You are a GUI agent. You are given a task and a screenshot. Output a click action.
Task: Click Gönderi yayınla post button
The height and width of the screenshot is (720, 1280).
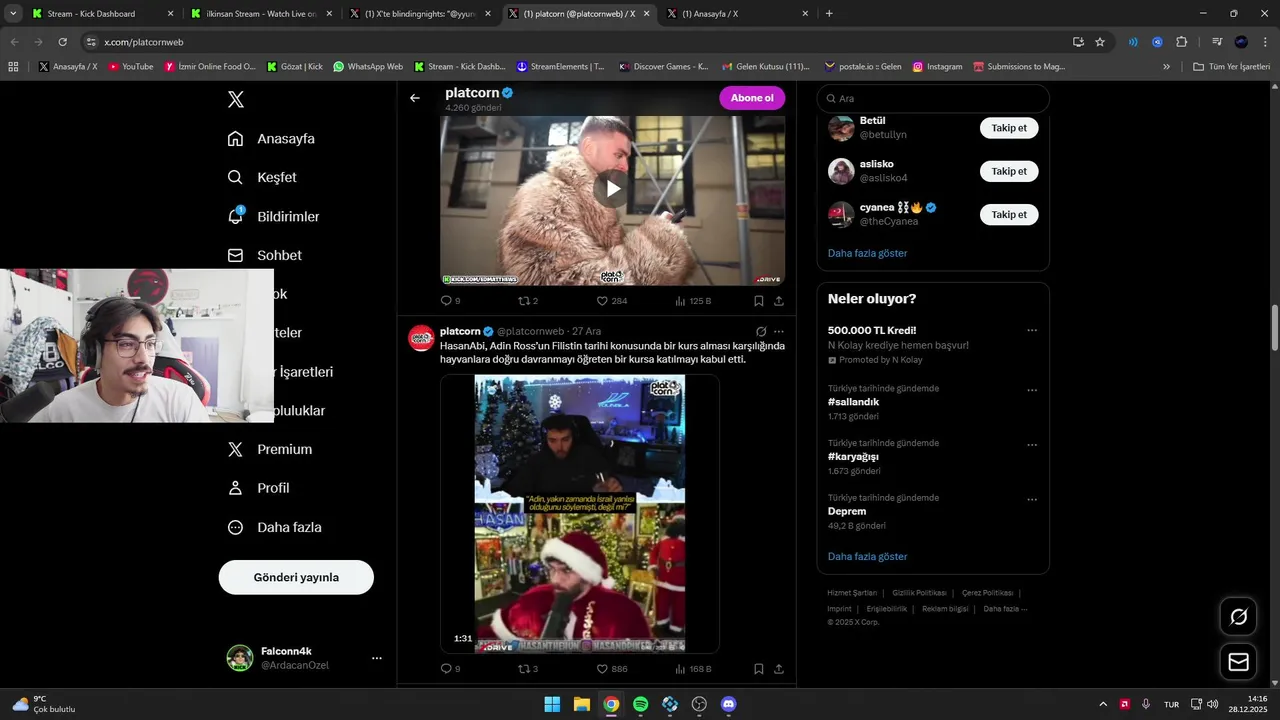(296, 577)
